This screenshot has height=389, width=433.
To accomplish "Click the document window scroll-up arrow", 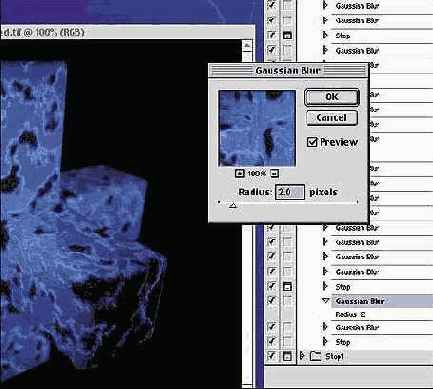I will point(247,45).
